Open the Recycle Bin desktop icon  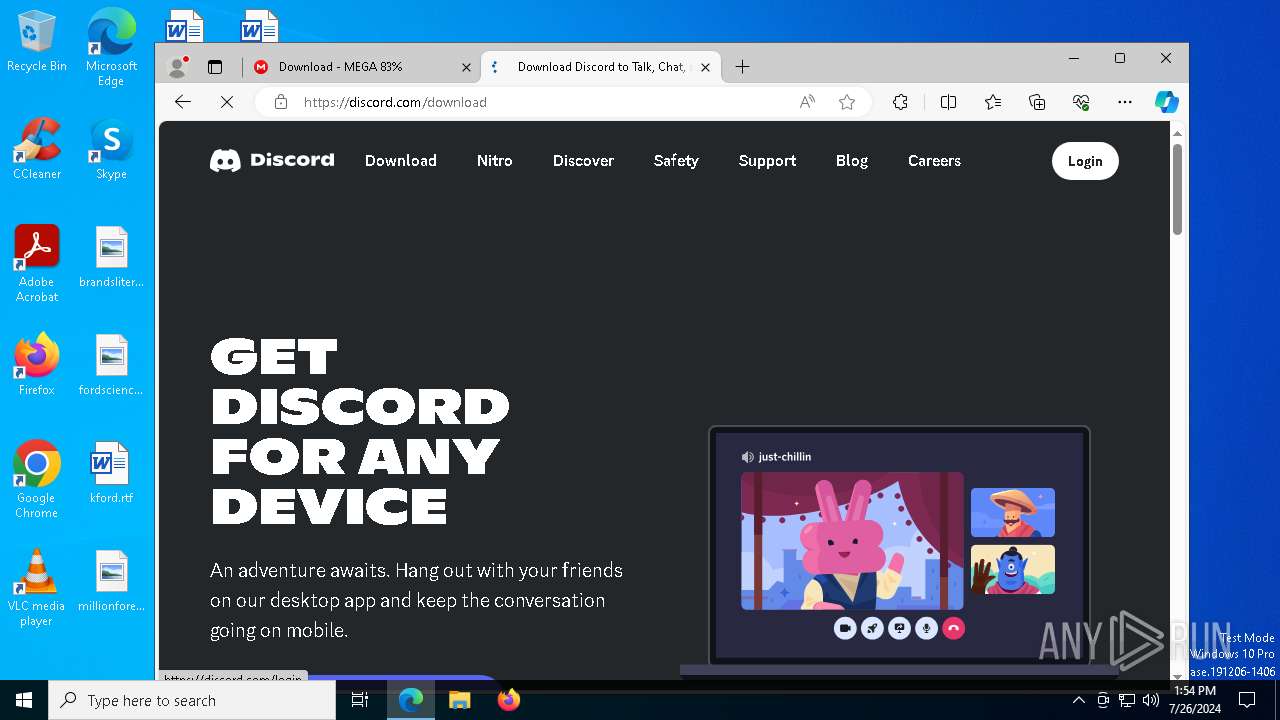coord(37,41)
